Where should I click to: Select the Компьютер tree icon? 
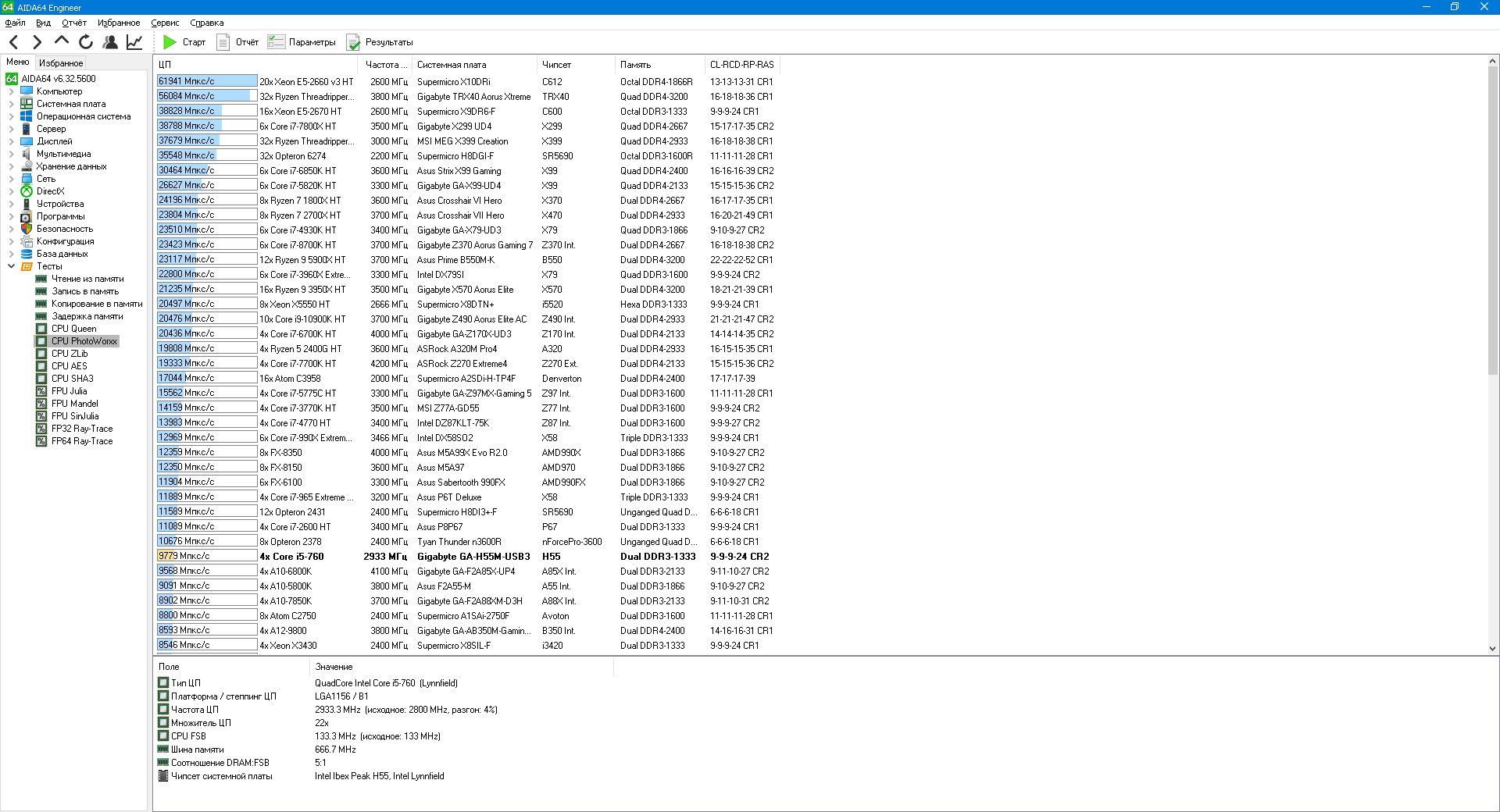coord(27,91)
